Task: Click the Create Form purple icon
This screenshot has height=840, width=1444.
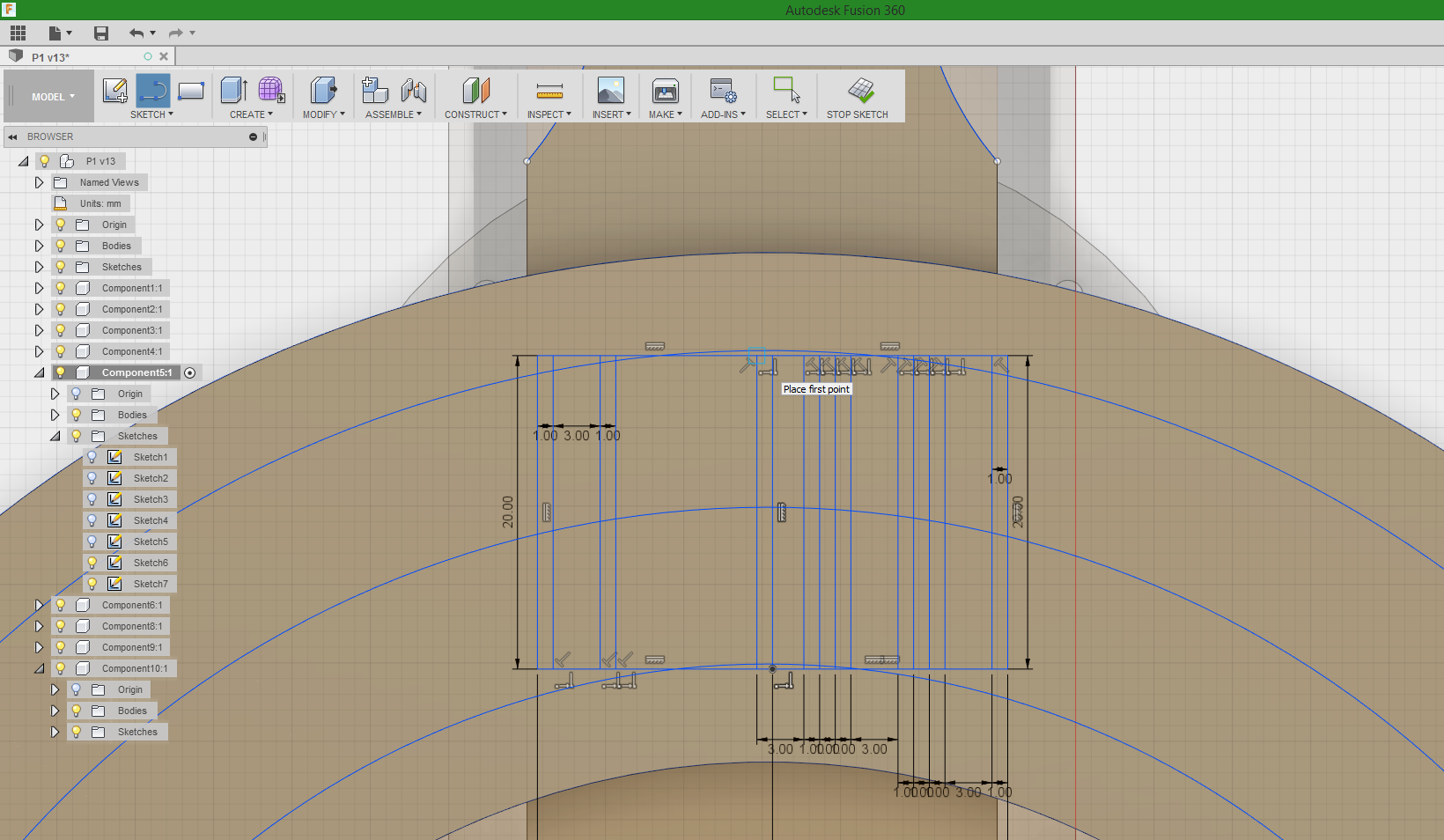Action: pyautogui.click(x=271, y=90)
